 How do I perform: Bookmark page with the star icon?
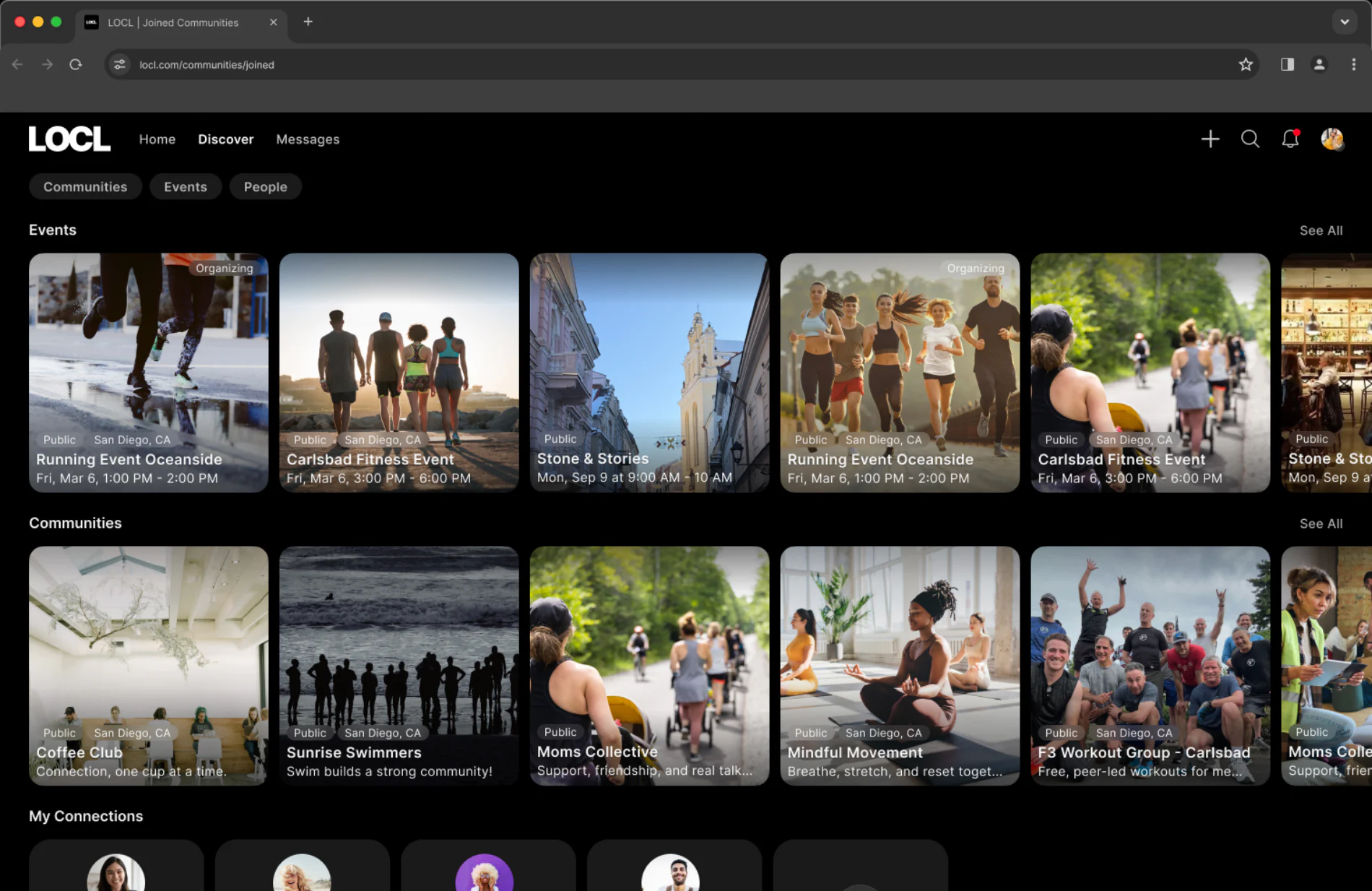[1246, 64]
